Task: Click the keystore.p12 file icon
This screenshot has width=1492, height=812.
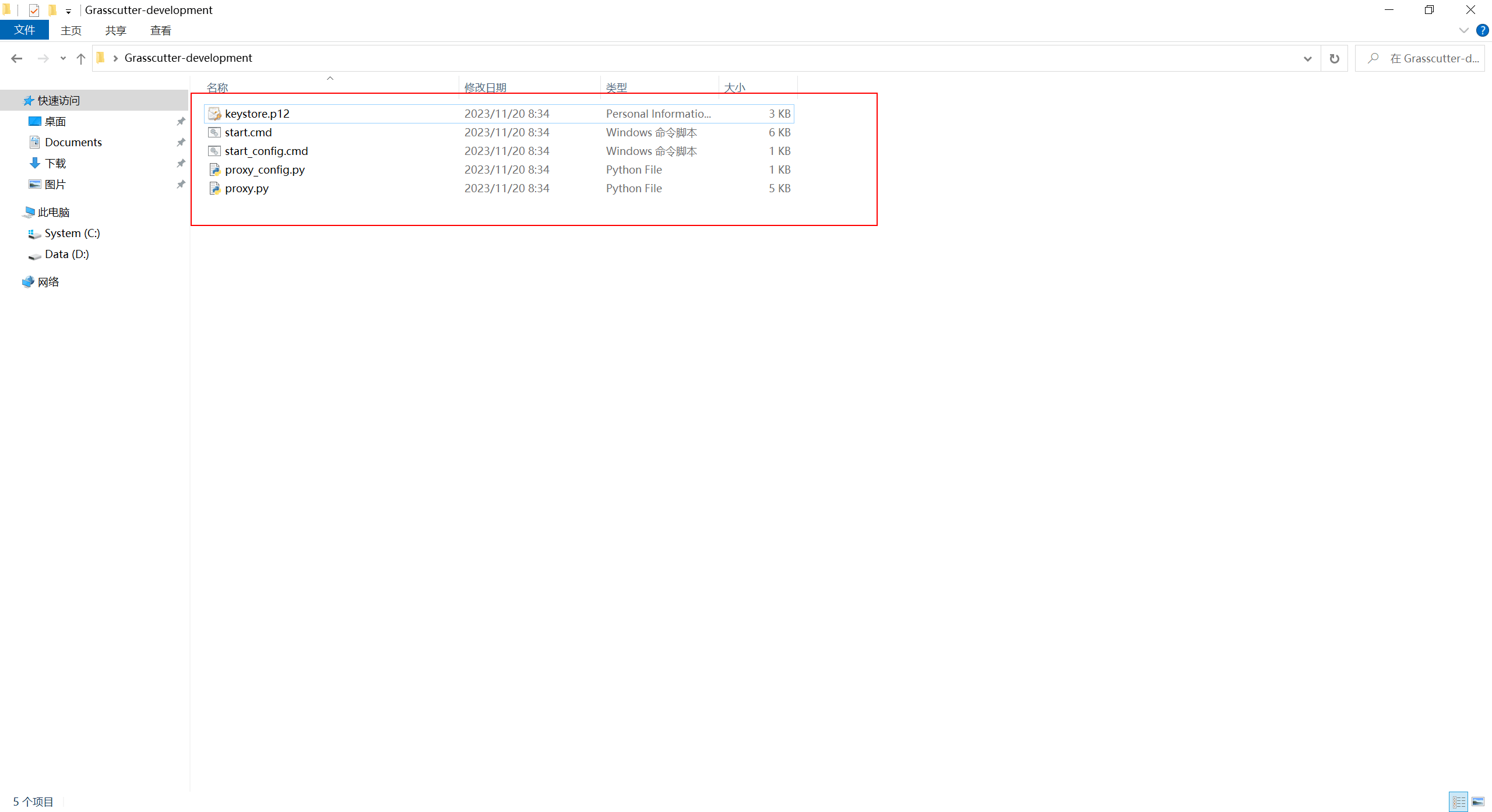Action: point(214,114)
